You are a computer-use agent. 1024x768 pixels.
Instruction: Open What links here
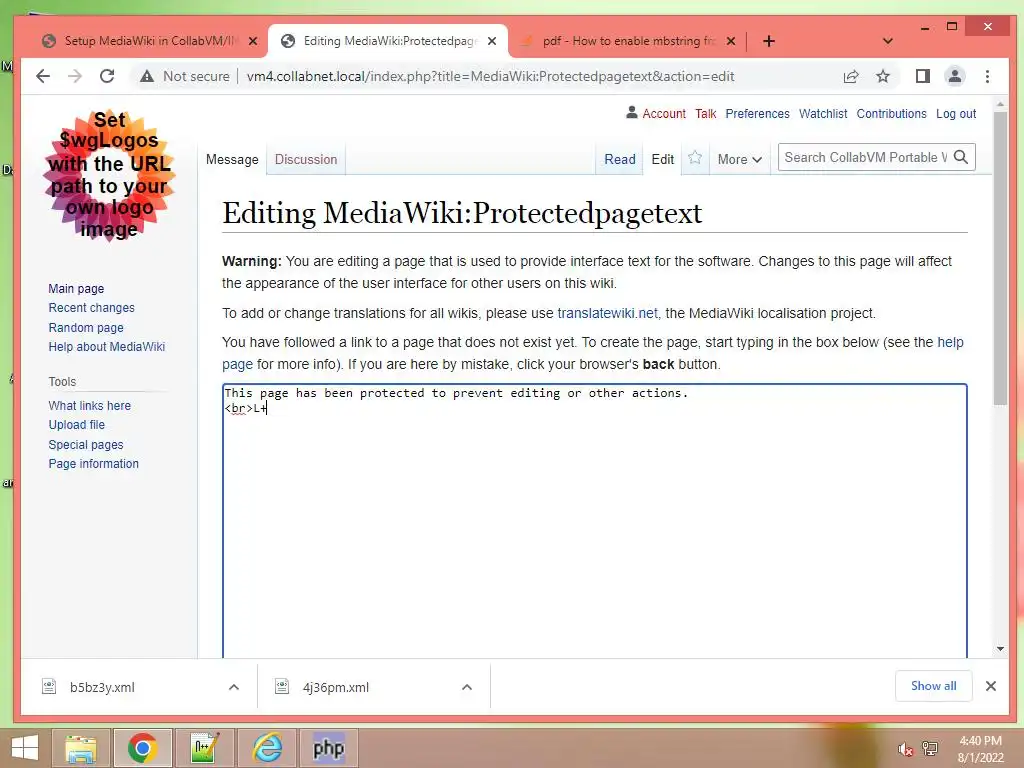click(89, 406)
